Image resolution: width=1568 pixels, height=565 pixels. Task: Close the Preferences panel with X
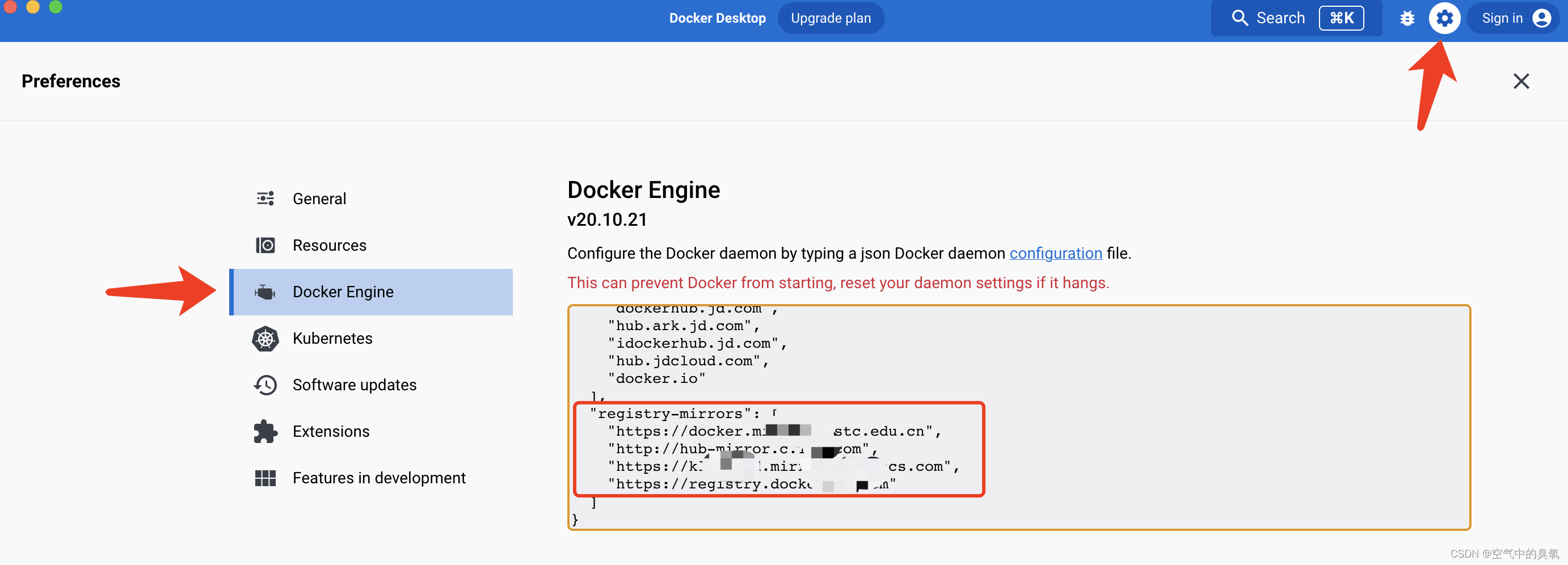tap(1521, 81)
